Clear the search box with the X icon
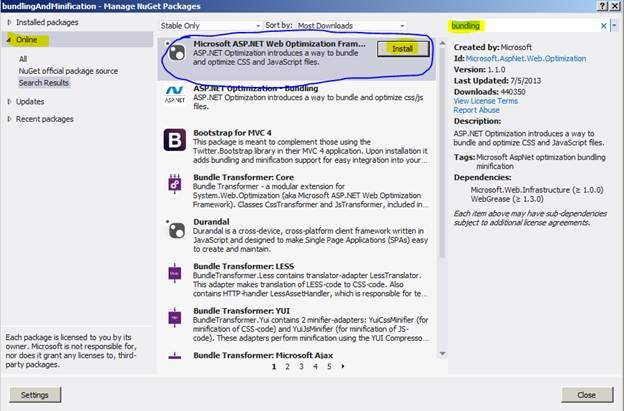 point(603,26)
